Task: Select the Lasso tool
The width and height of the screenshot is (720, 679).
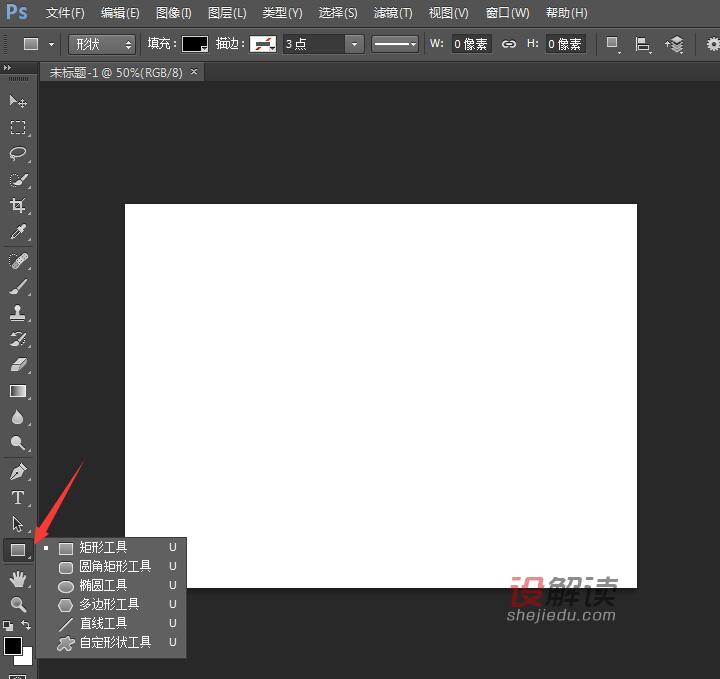Action: pos(18,154)
